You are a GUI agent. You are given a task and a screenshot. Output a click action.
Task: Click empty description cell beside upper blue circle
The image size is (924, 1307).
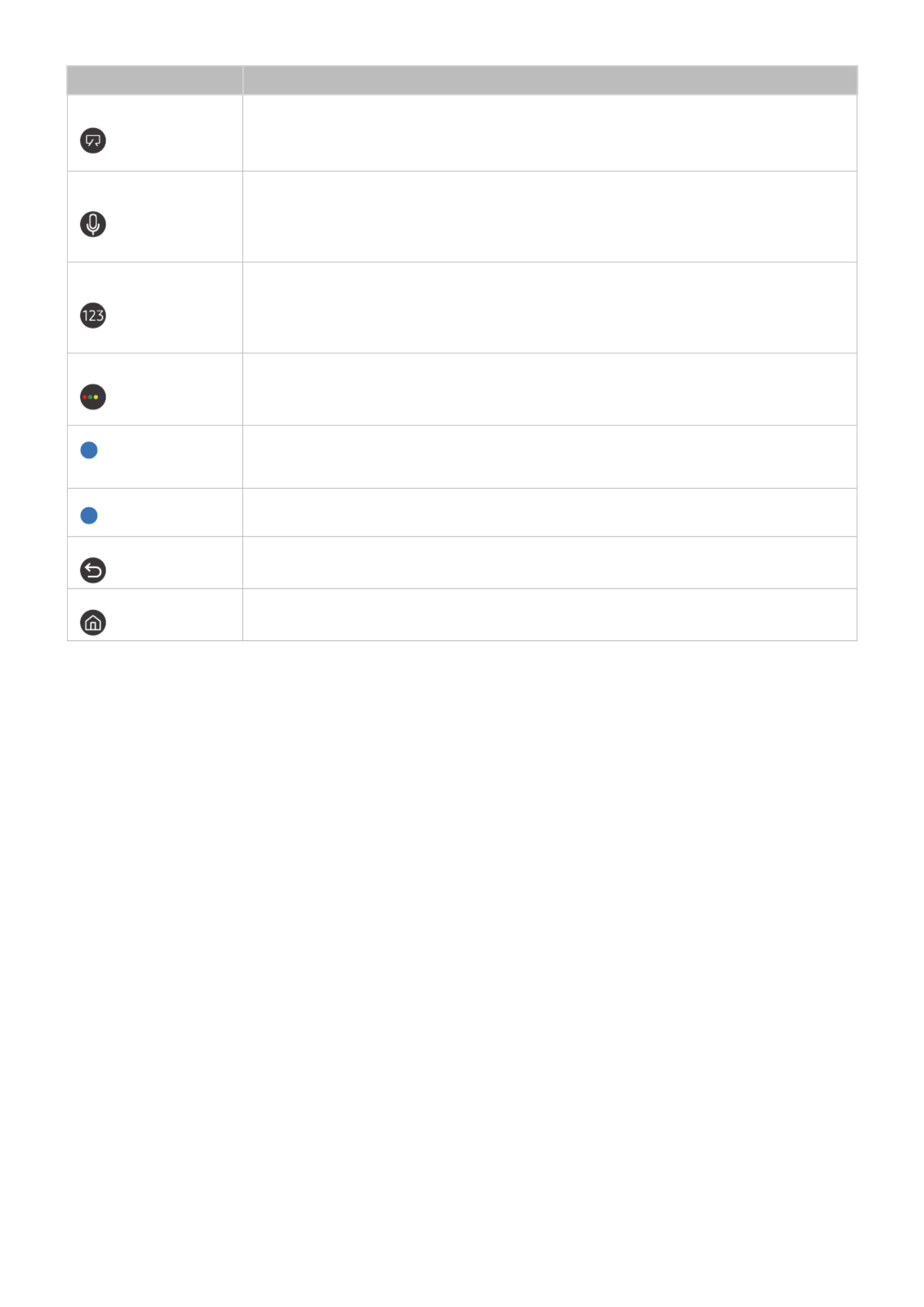click(x=550, y=457)
